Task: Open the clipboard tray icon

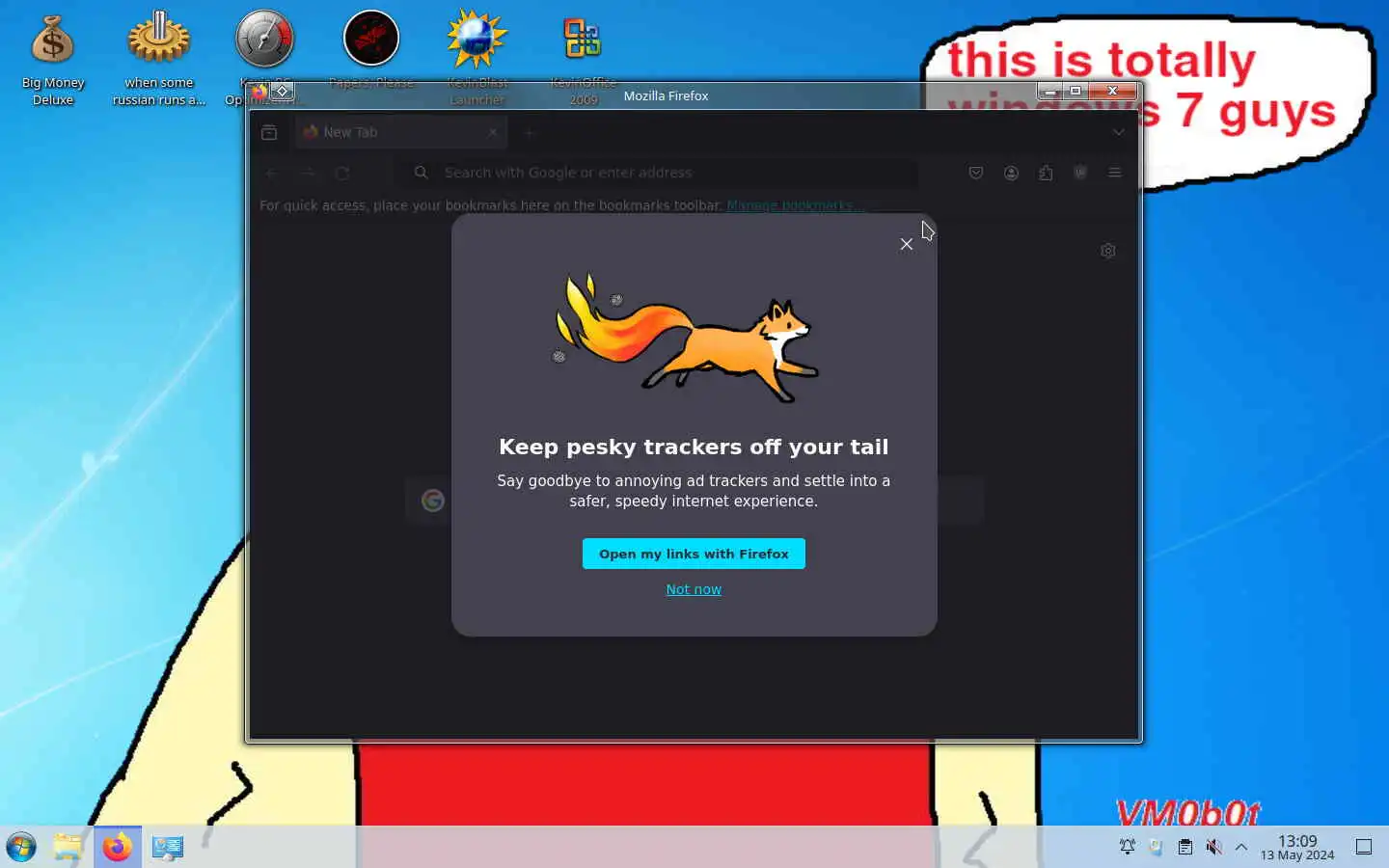Action: point(1185,847)
